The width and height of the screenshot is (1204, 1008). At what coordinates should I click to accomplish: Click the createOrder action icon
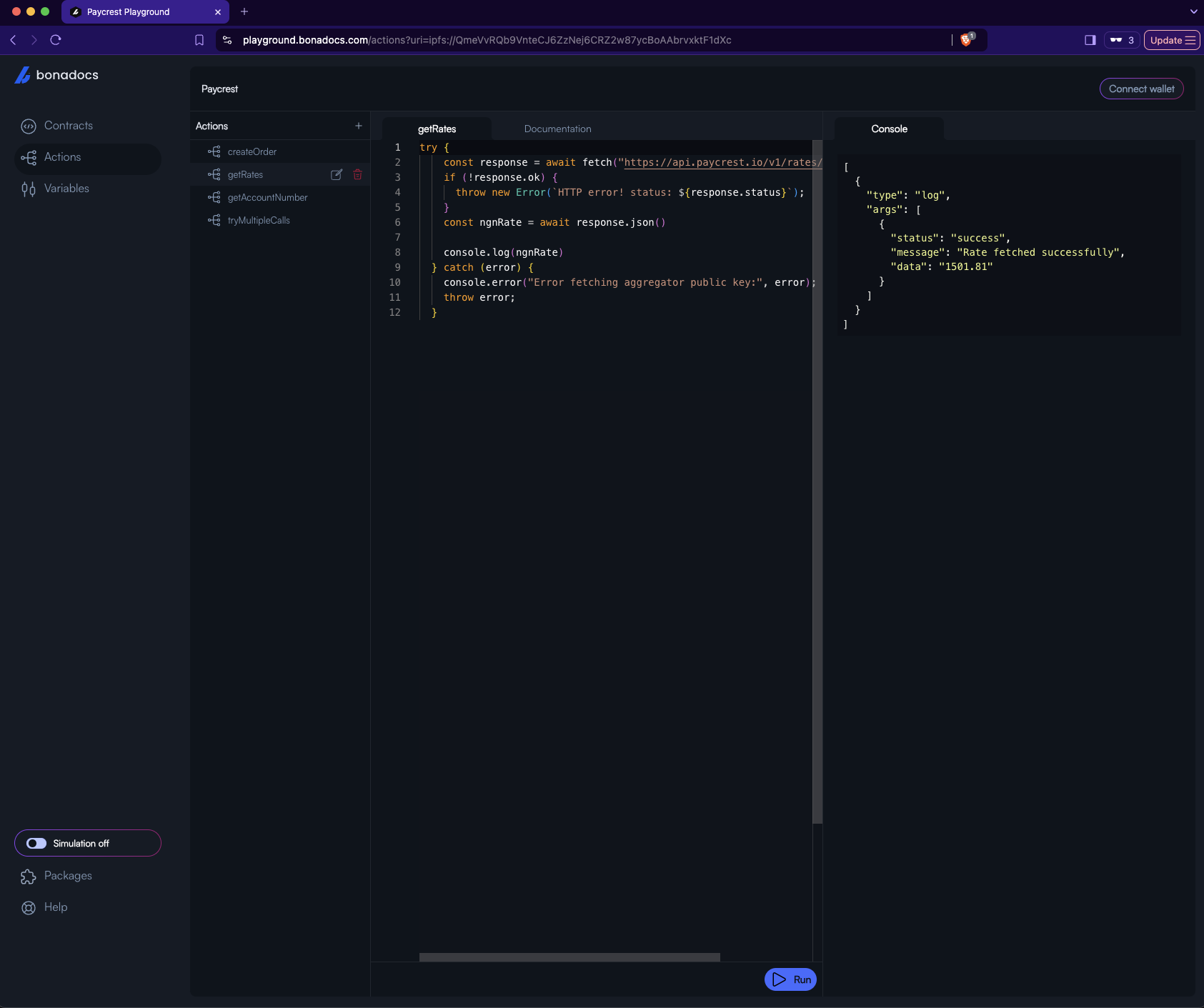click(214, 151)
